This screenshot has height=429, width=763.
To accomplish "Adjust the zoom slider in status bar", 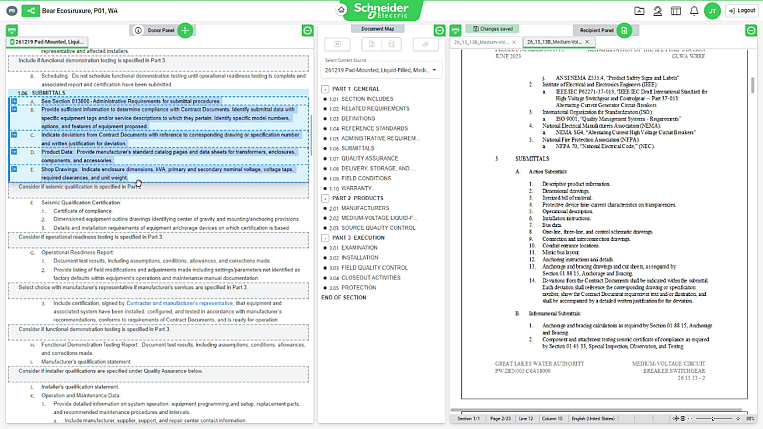I will 713,418.
